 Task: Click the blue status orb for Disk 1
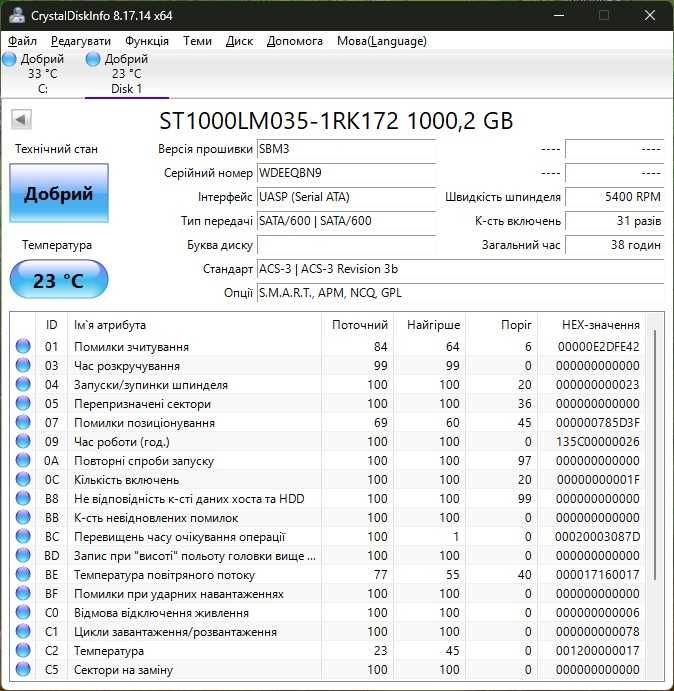(x=93, y=59)
